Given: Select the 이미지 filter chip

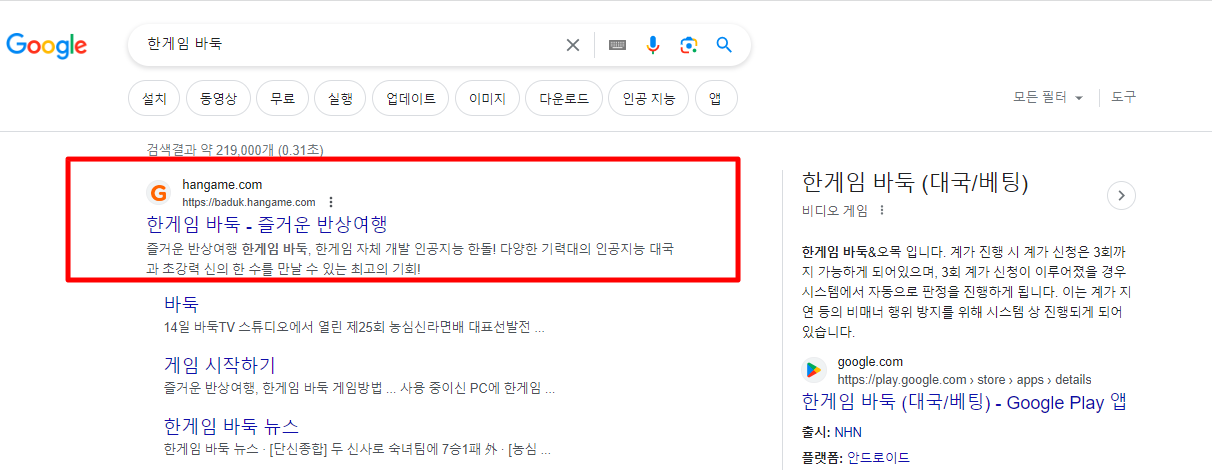Looking at the screenshot, I should pos(487,99).
